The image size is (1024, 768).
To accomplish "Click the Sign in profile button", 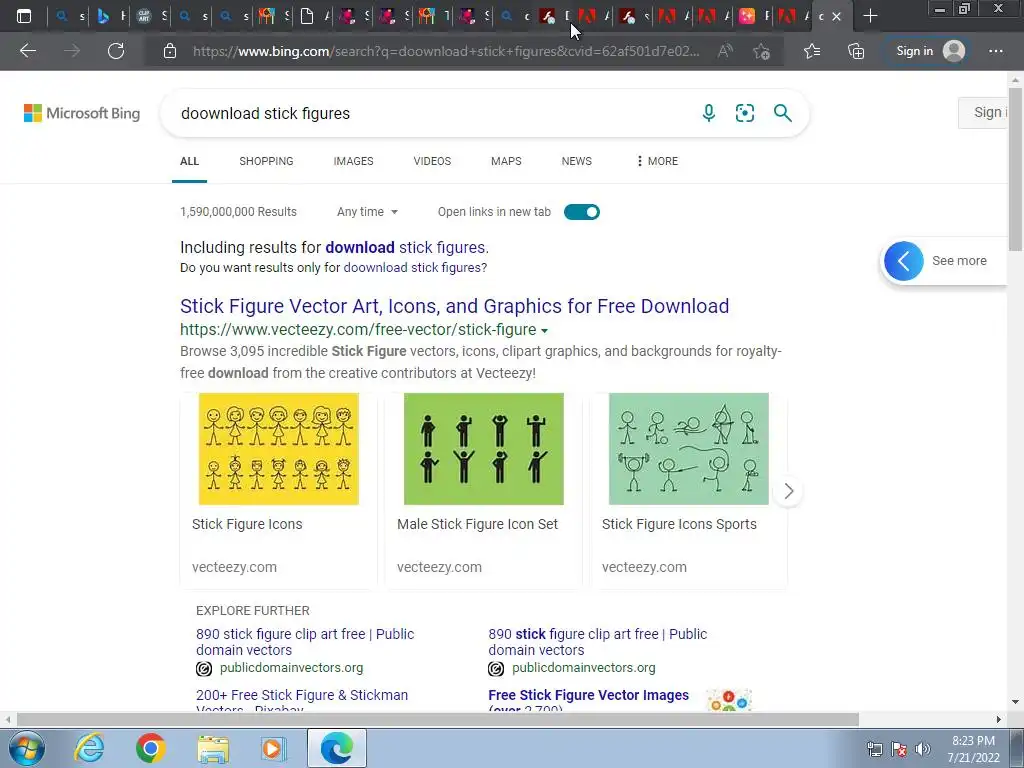I will (x=930, y=51).
